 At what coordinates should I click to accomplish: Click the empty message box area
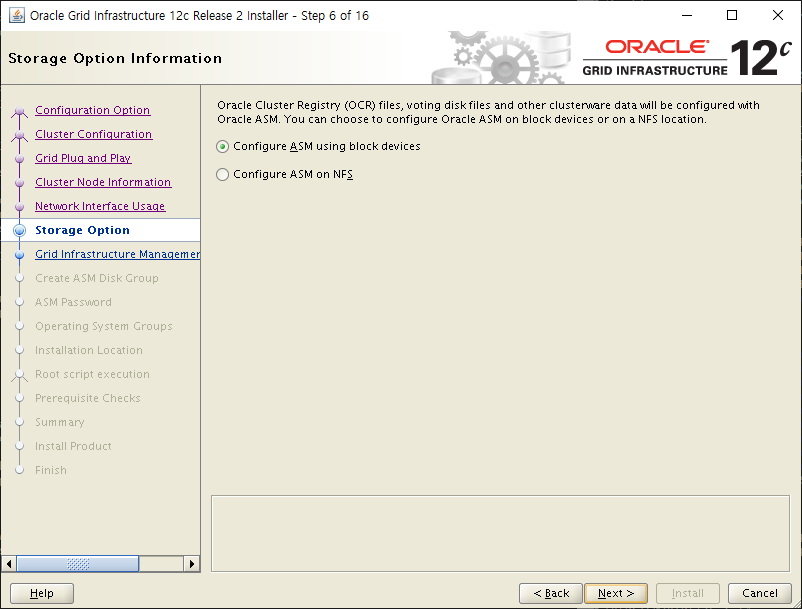point(500,533)
